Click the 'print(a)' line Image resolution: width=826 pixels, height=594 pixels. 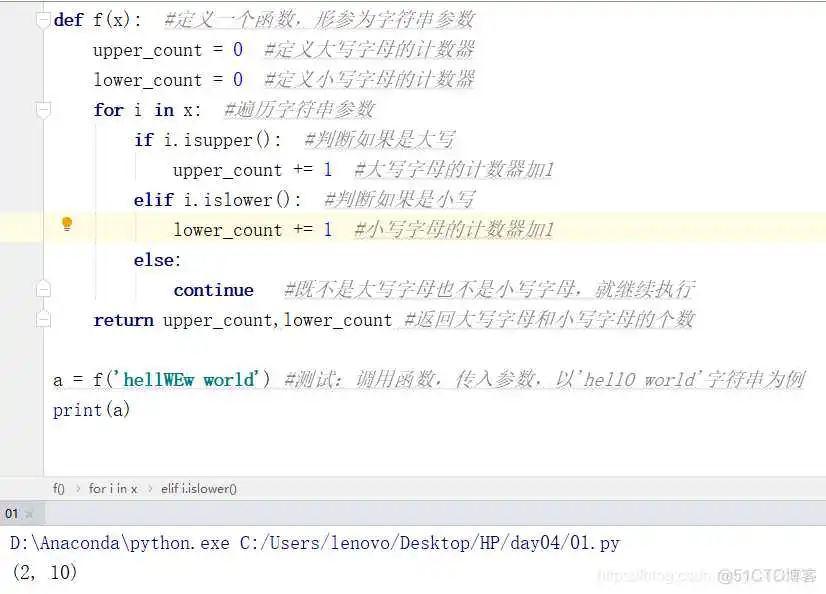click(x=92, y=410)
